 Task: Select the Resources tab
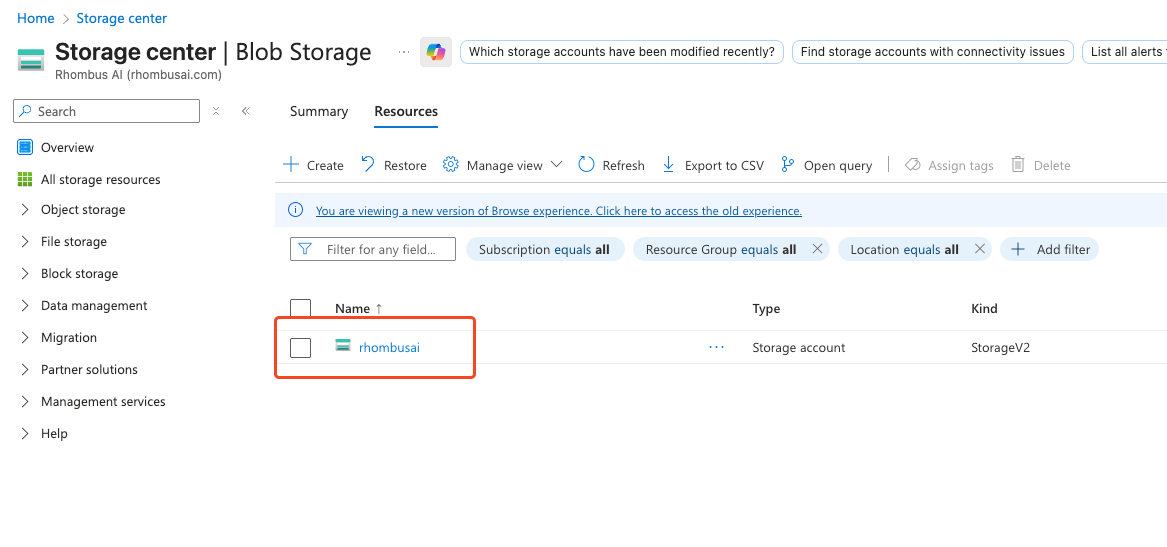coord(406,112)
